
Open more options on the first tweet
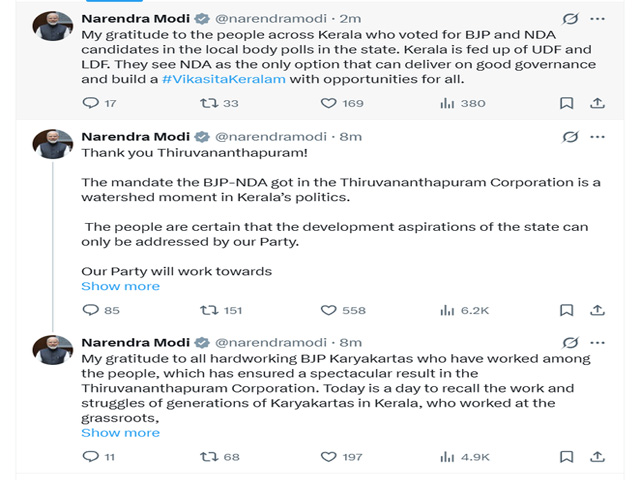pyautogui.click(x=597, y=19)
